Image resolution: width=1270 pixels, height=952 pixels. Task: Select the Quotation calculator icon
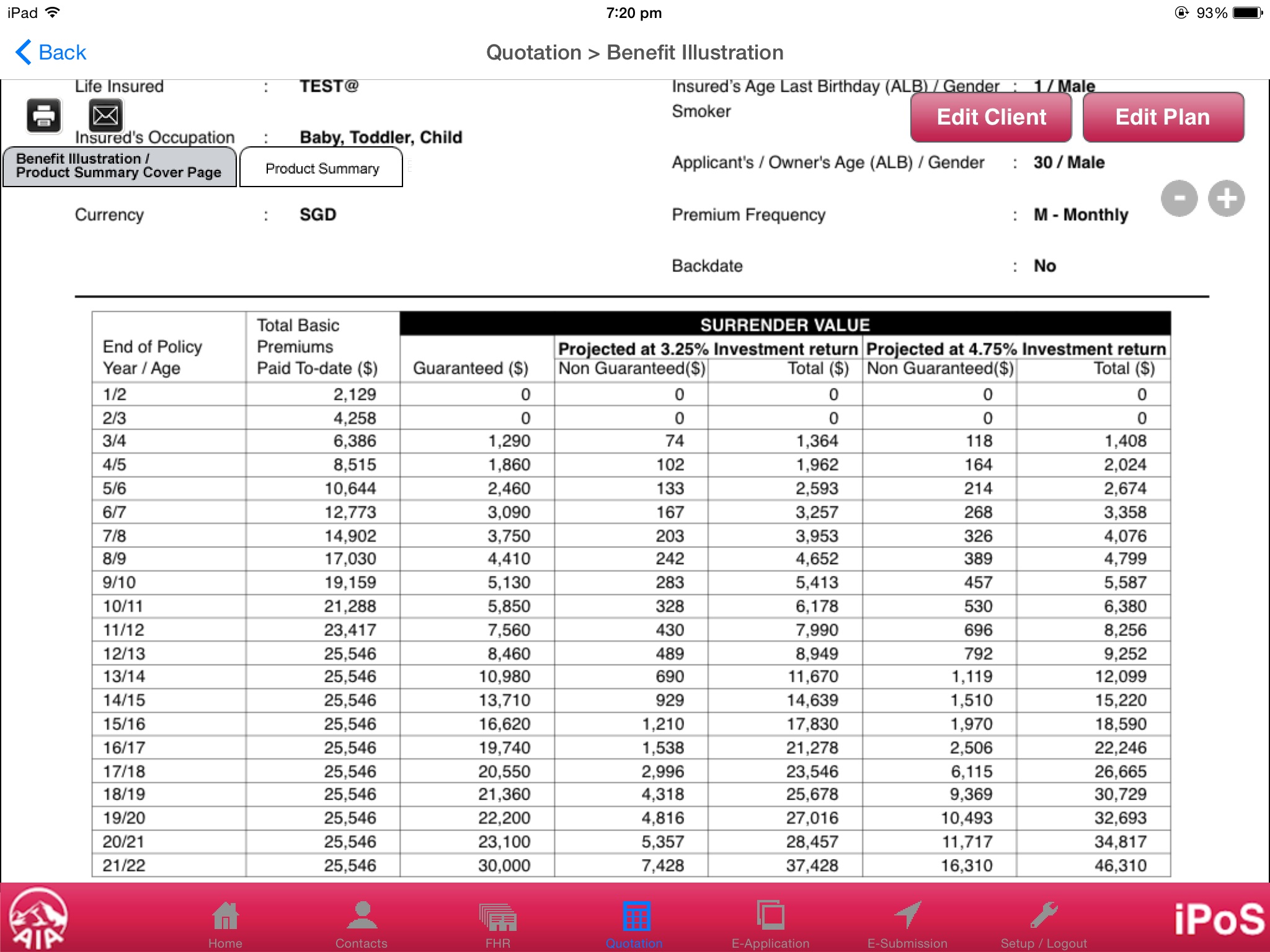636,917
